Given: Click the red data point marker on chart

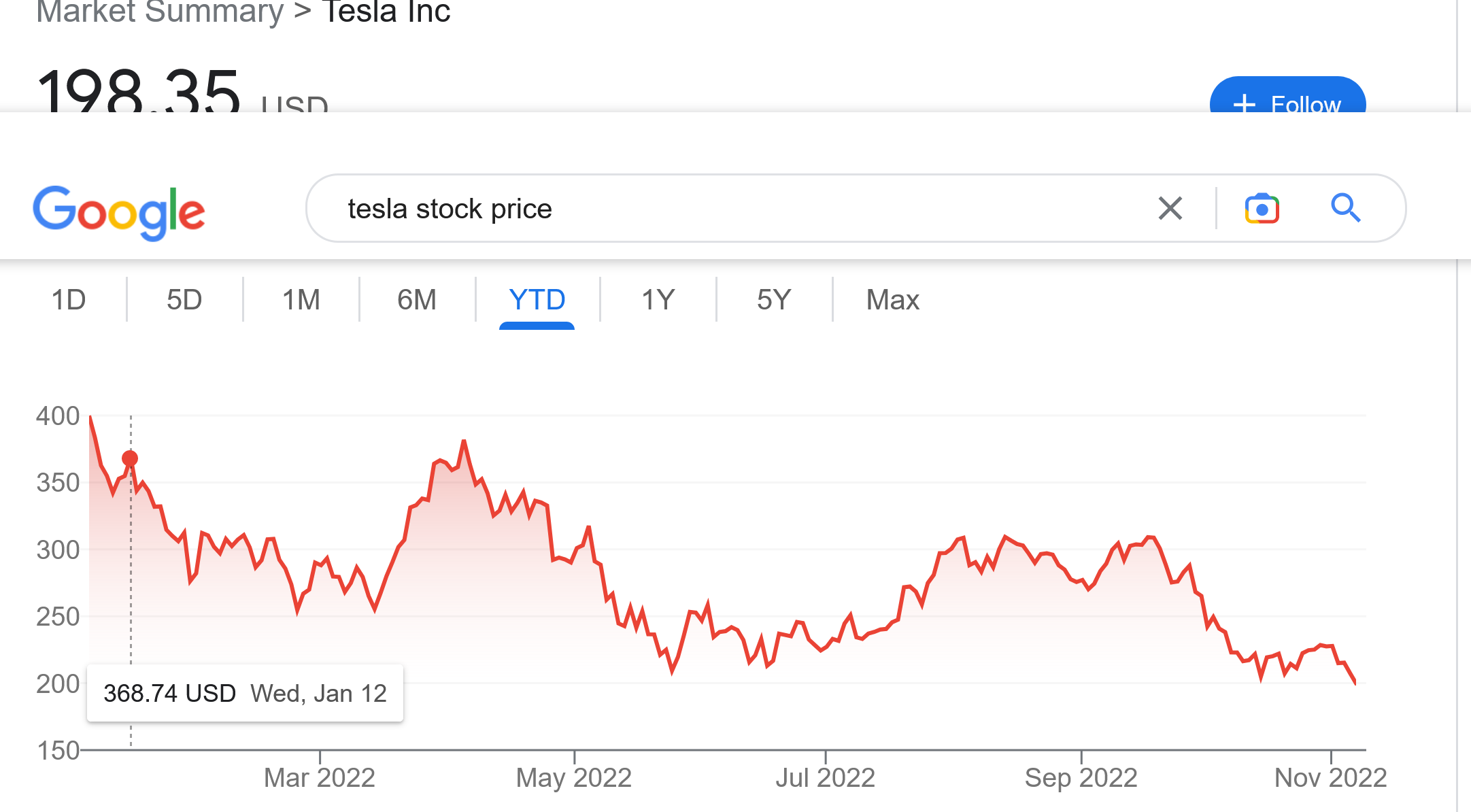Looking at the screenshot, I should coord(130,458).
